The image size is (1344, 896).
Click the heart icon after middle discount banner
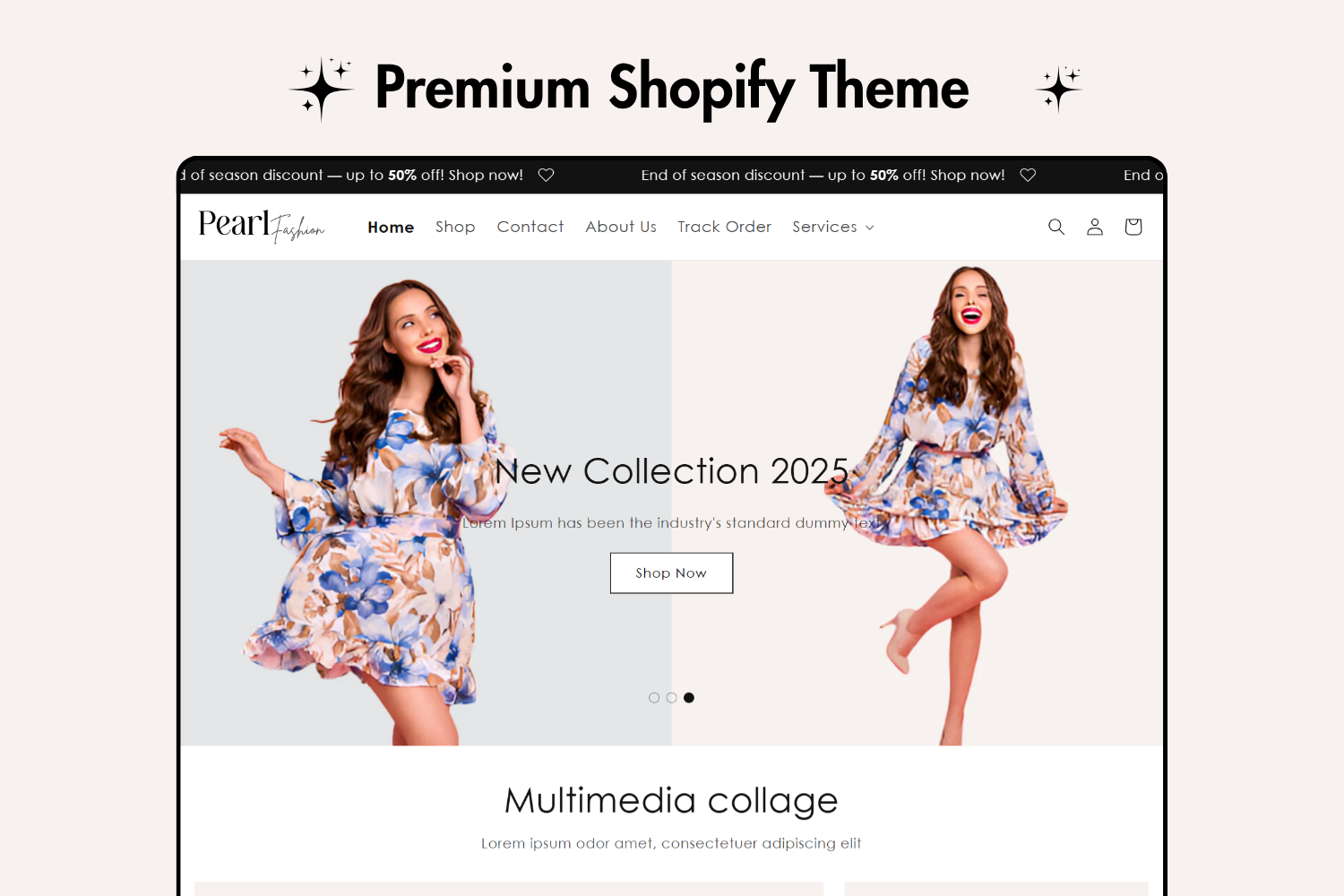tap(1028, 175)
